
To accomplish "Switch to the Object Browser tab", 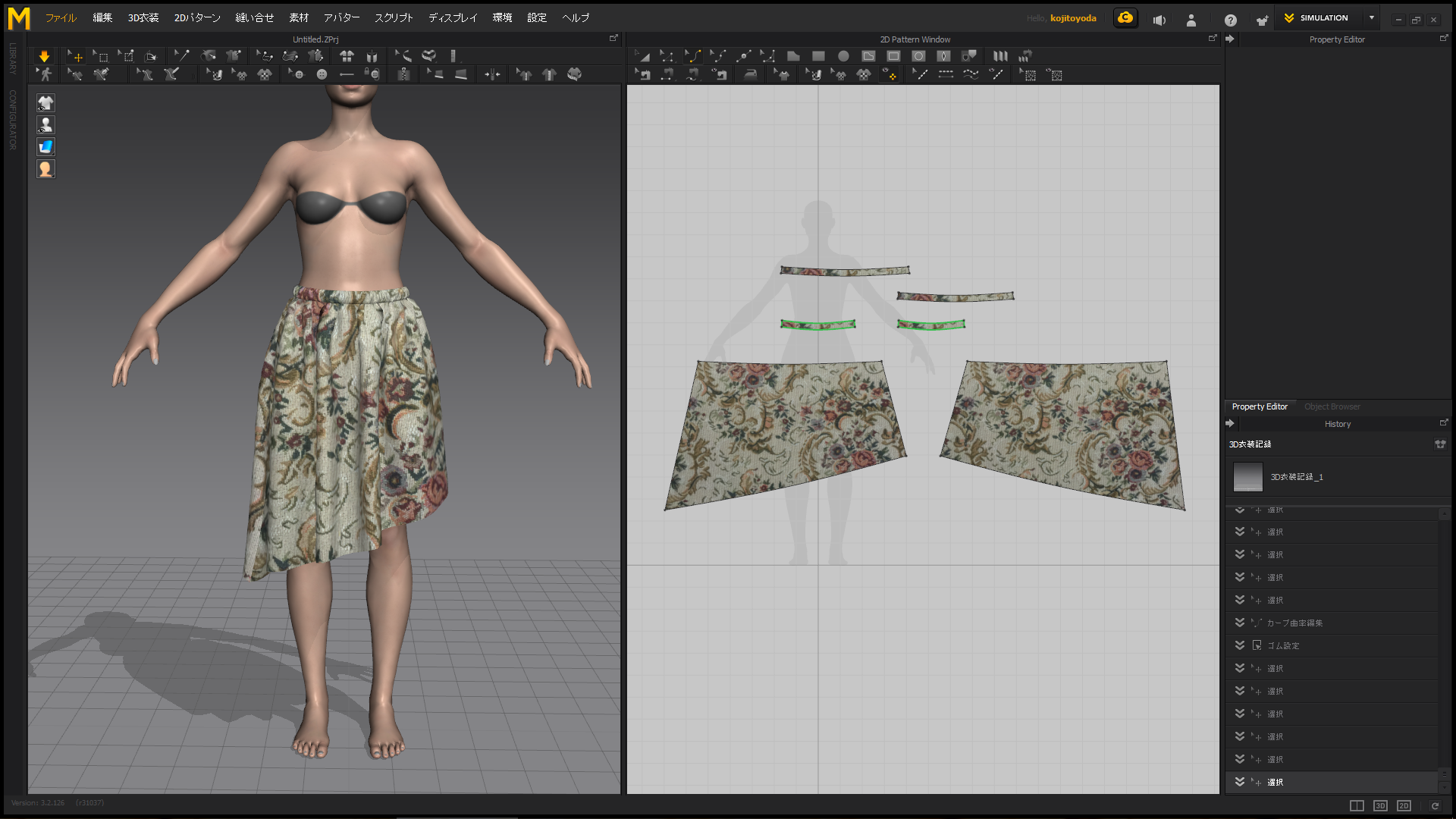I will [1332, 407].
